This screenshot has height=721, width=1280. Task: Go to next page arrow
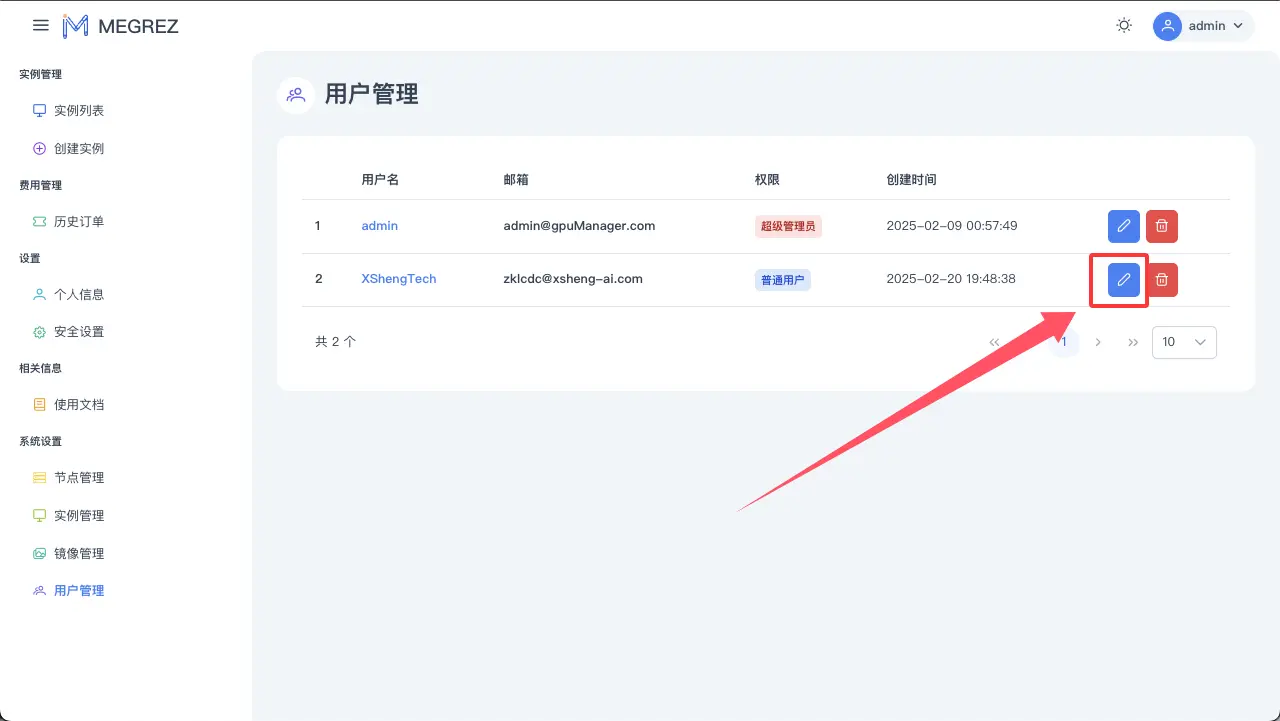point(1098,342)
